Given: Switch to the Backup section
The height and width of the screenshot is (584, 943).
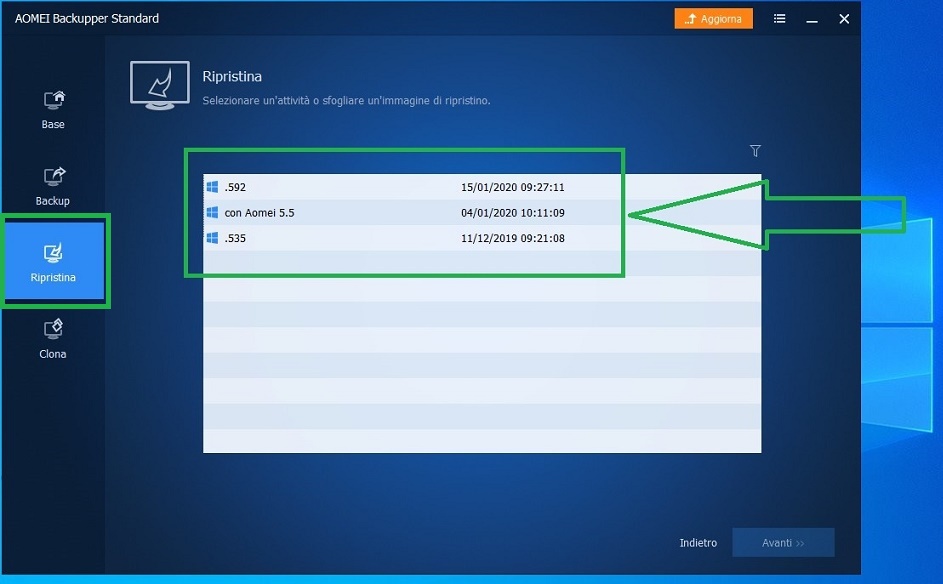Looking at the screenshot, I should point(53,186).
